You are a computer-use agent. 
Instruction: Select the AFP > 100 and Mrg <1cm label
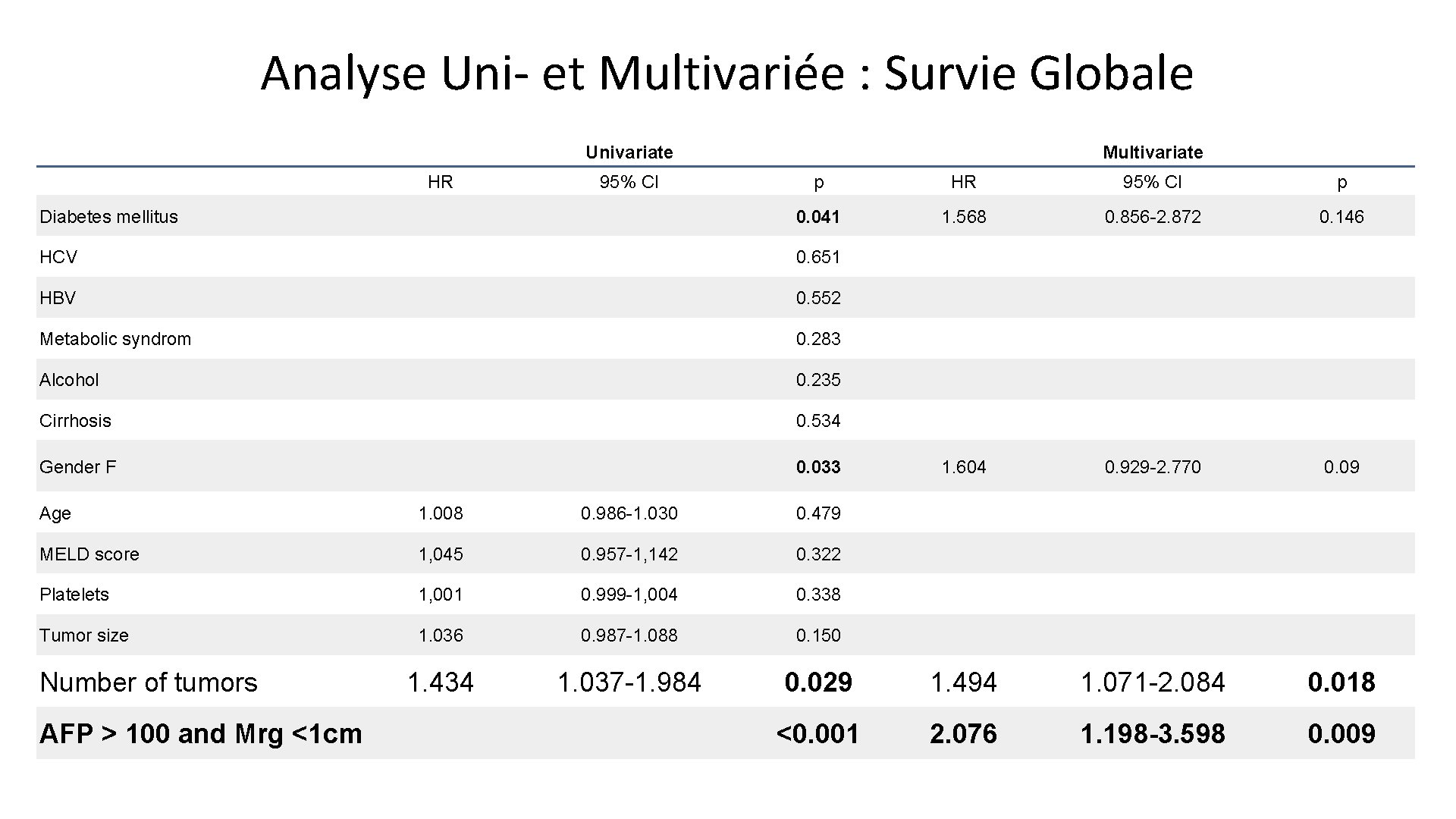point(200,734)
